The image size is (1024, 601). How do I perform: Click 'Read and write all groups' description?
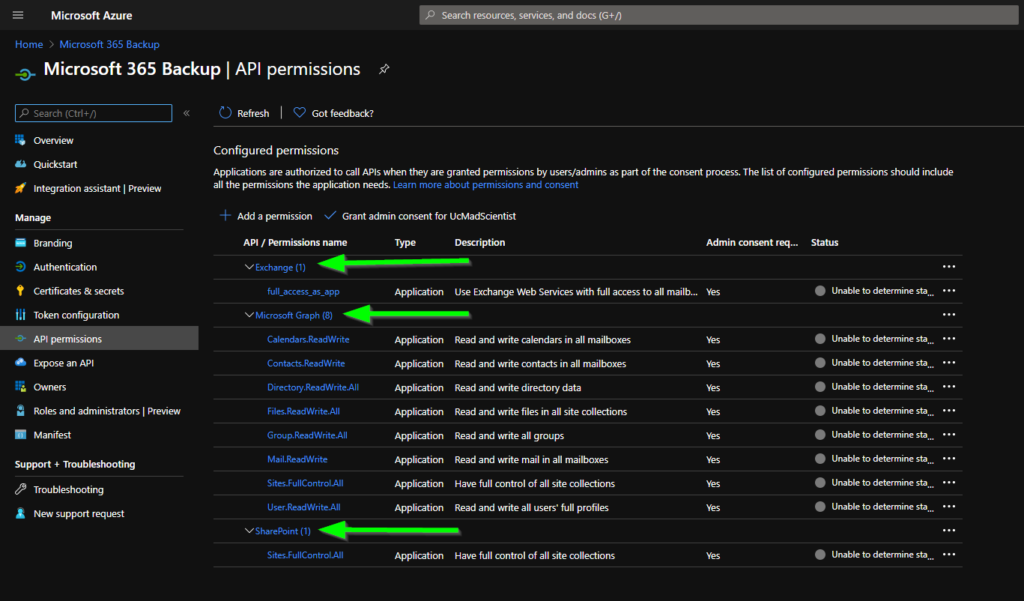point(509,436)
